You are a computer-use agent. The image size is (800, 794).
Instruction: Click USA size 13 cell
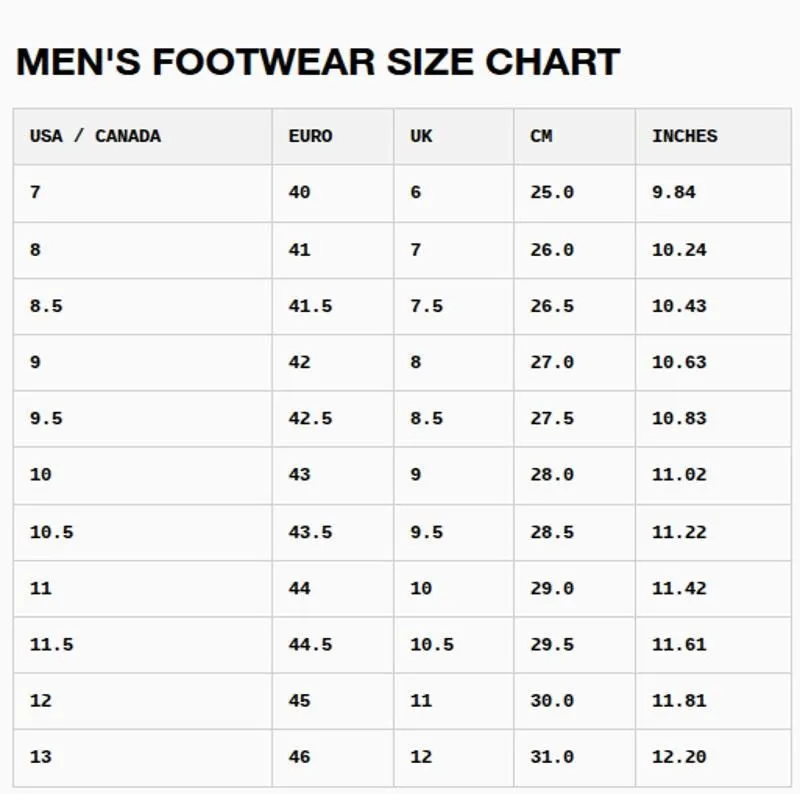tap(143, 758)
